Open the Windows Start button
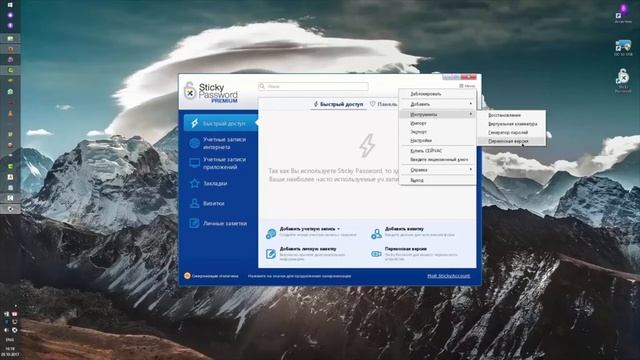The width and height of the screenshot is (640, 360). 10,5
